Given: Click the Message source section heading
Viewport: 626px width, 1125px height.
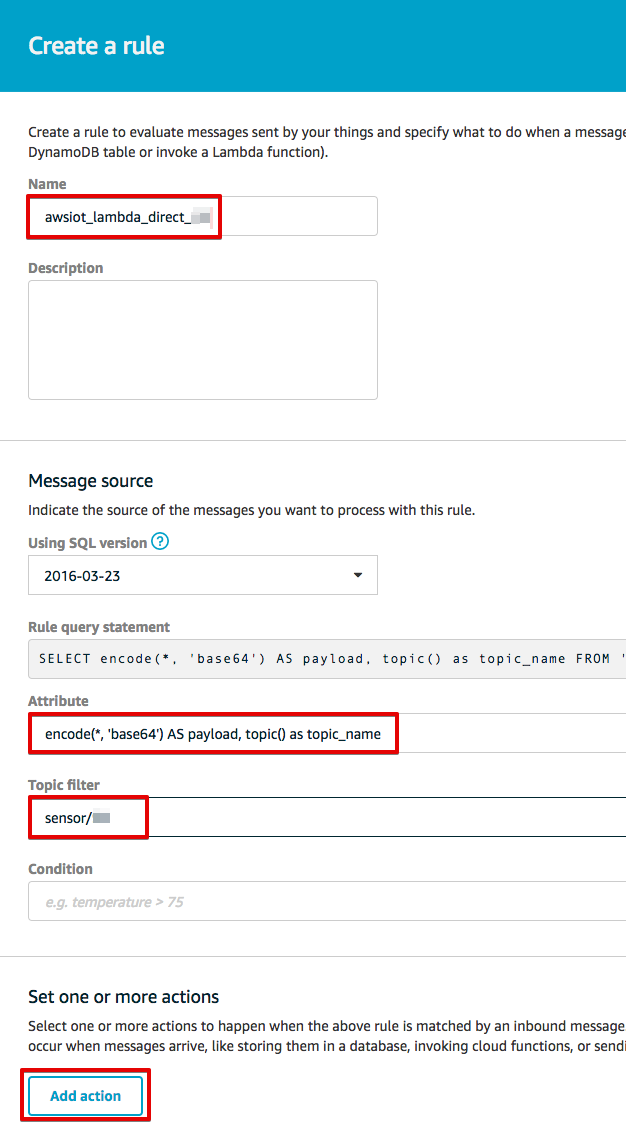Looking at the screenshot, I should tap(90, 481).
